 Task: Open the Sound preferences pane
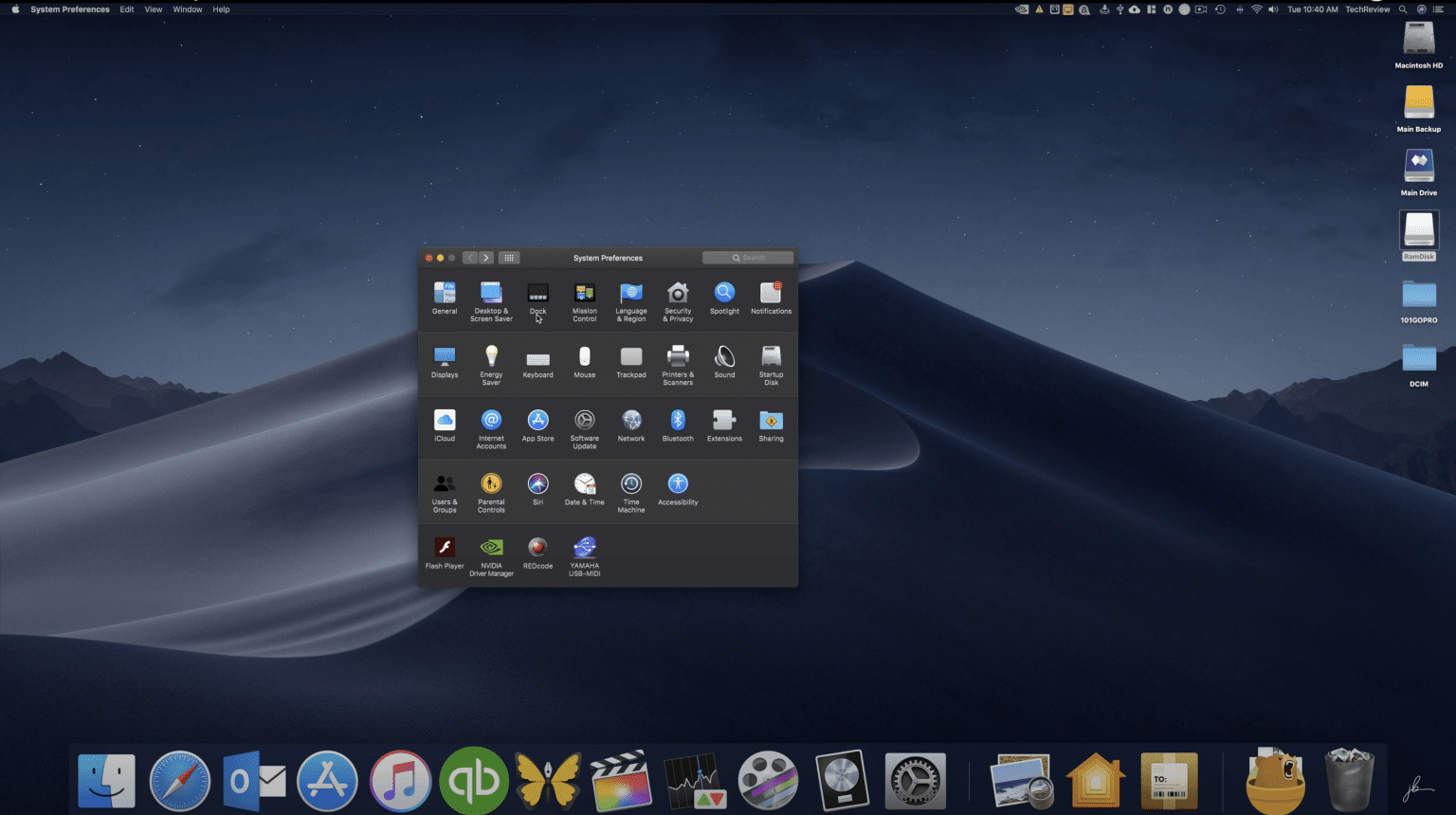723,358
